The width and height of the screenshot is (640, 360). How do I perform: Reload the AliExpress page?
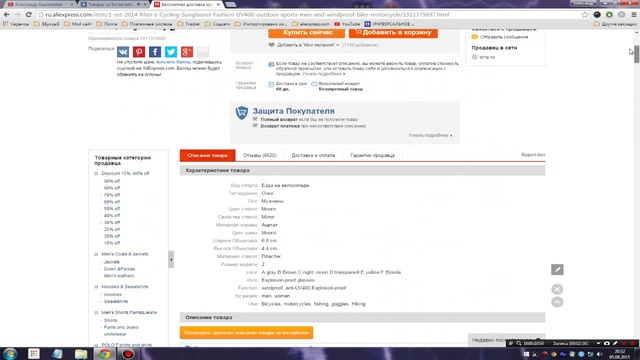tap(28, 15)
